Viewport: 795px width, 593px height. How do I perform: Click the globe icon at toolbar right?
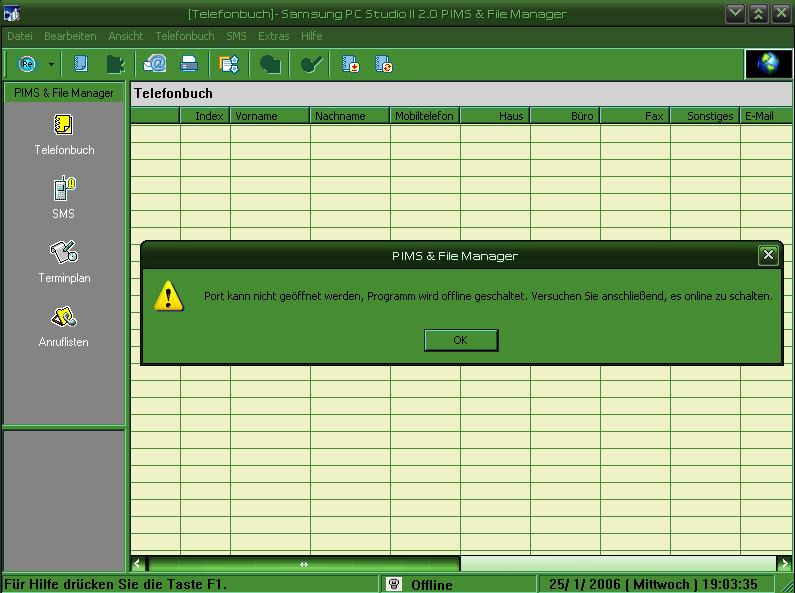(768, 64)
